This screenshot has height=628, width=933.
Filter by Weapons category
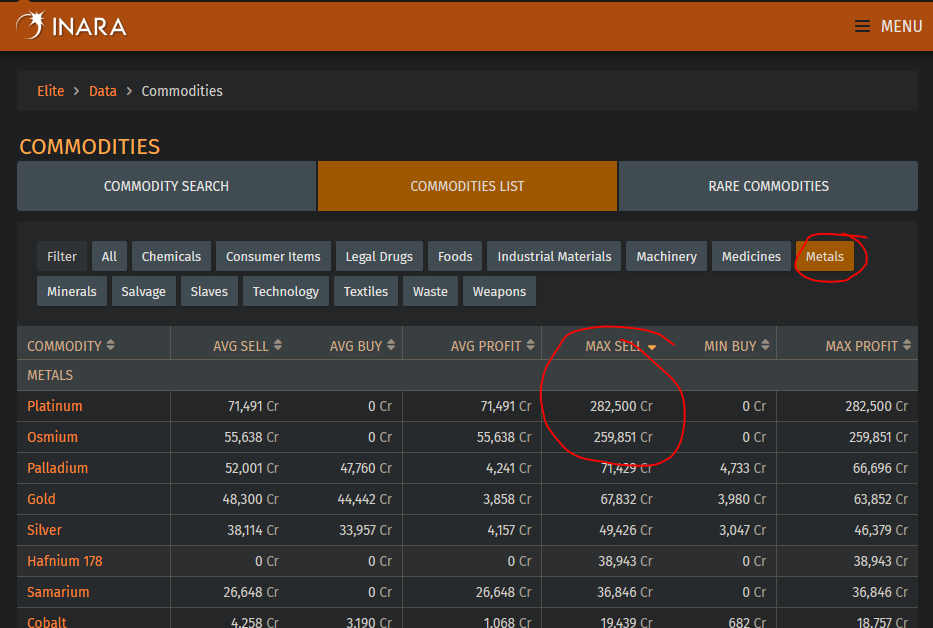(x=499, y=292)
